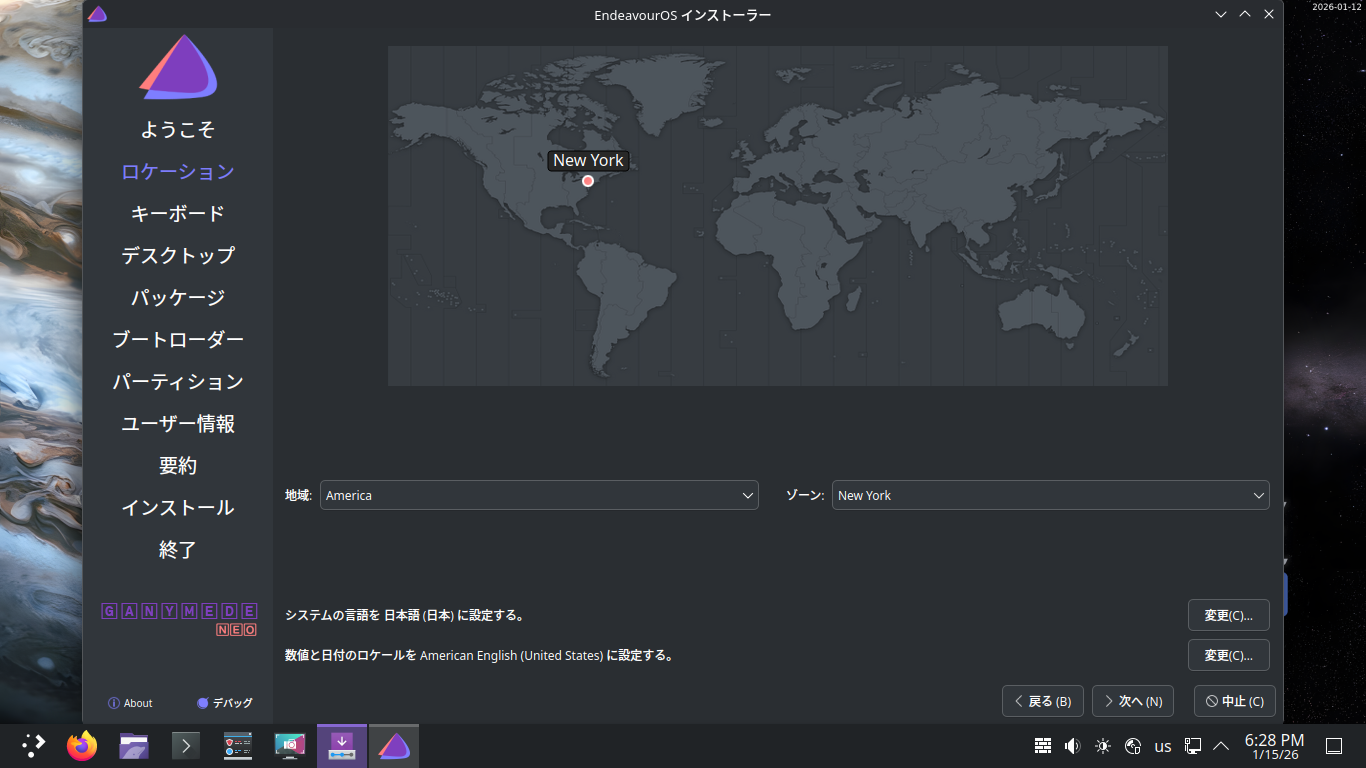The width and height of the screenshot is (1366, 768).
Task: Select the 要約 step in sidebar
Action: click(178, 466)
